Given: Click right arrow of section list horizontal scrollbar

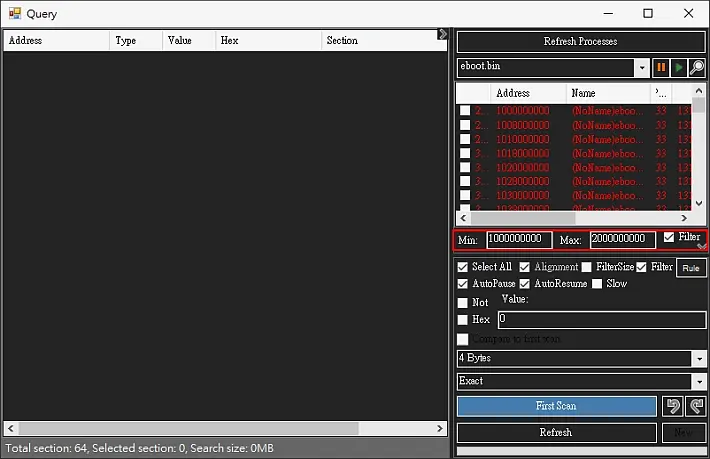Looking at the screenshot, I should click(684, 218).
